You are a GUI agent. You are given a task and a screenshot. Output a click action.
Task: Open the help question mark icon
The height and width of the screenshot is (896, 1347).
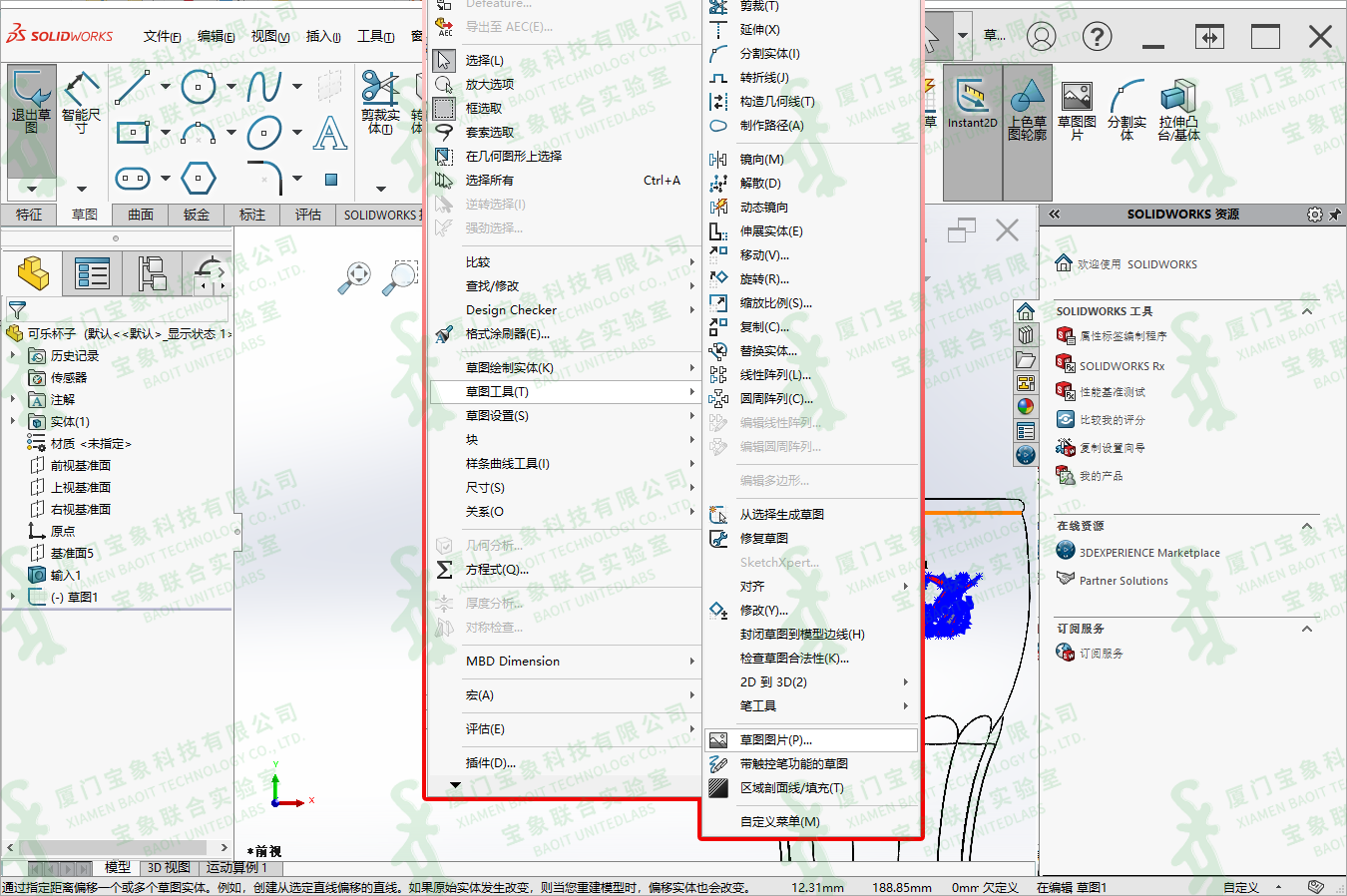click(1097, 37)
